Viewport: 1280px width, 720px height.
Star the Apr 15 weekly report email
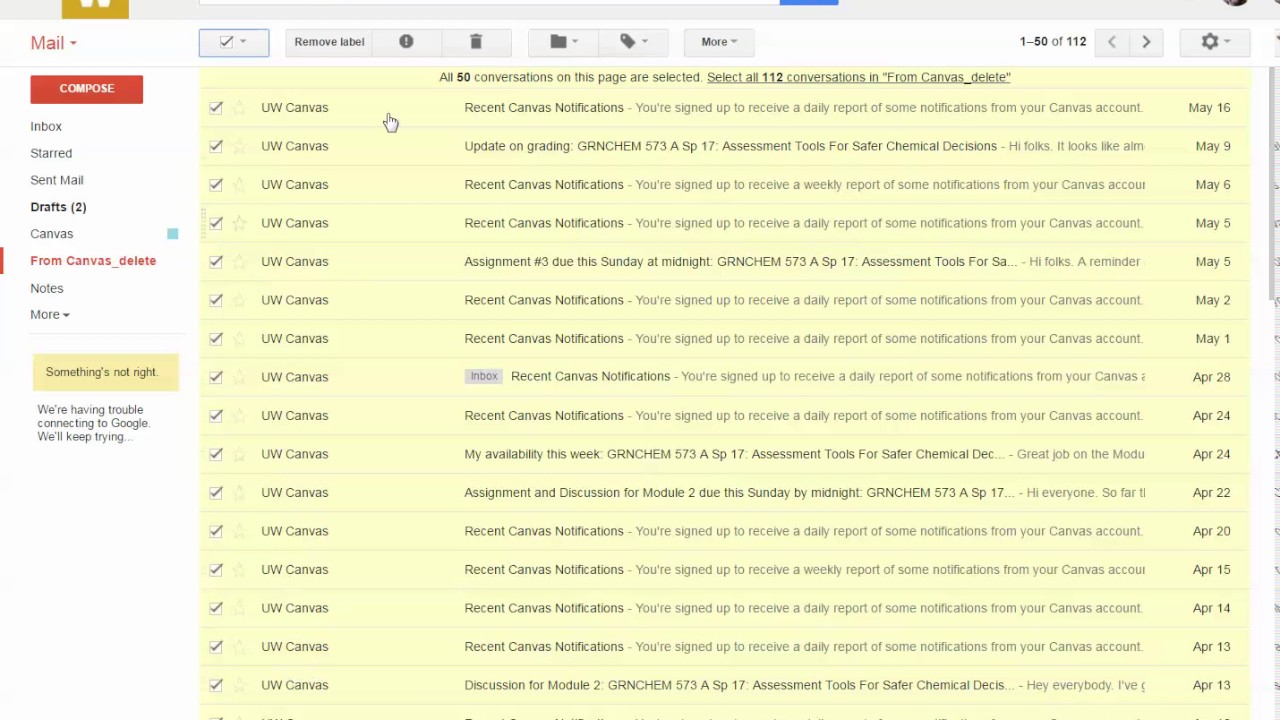click(239, 569)
